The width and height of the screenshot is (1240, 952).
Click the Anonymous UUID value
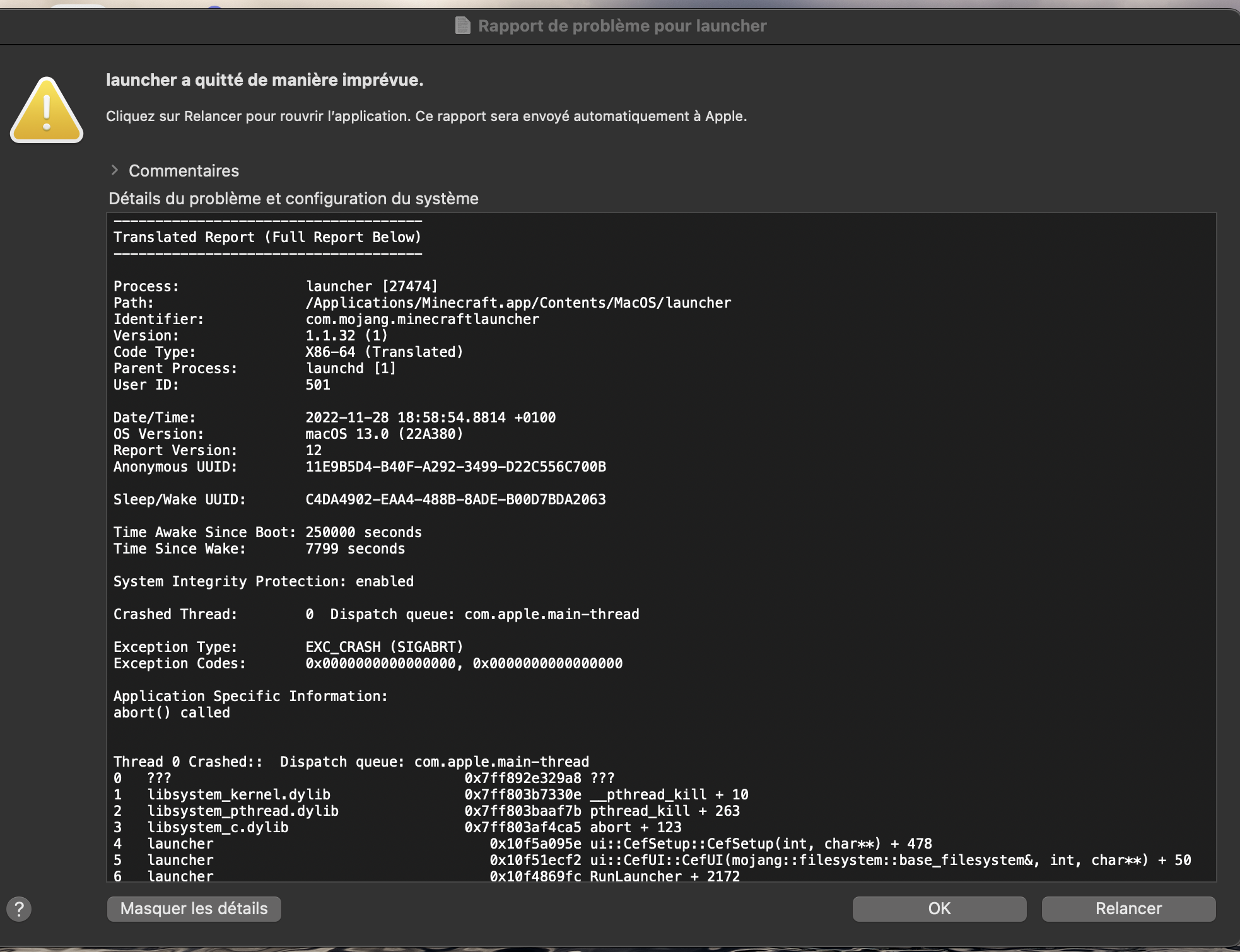[455, 467]
